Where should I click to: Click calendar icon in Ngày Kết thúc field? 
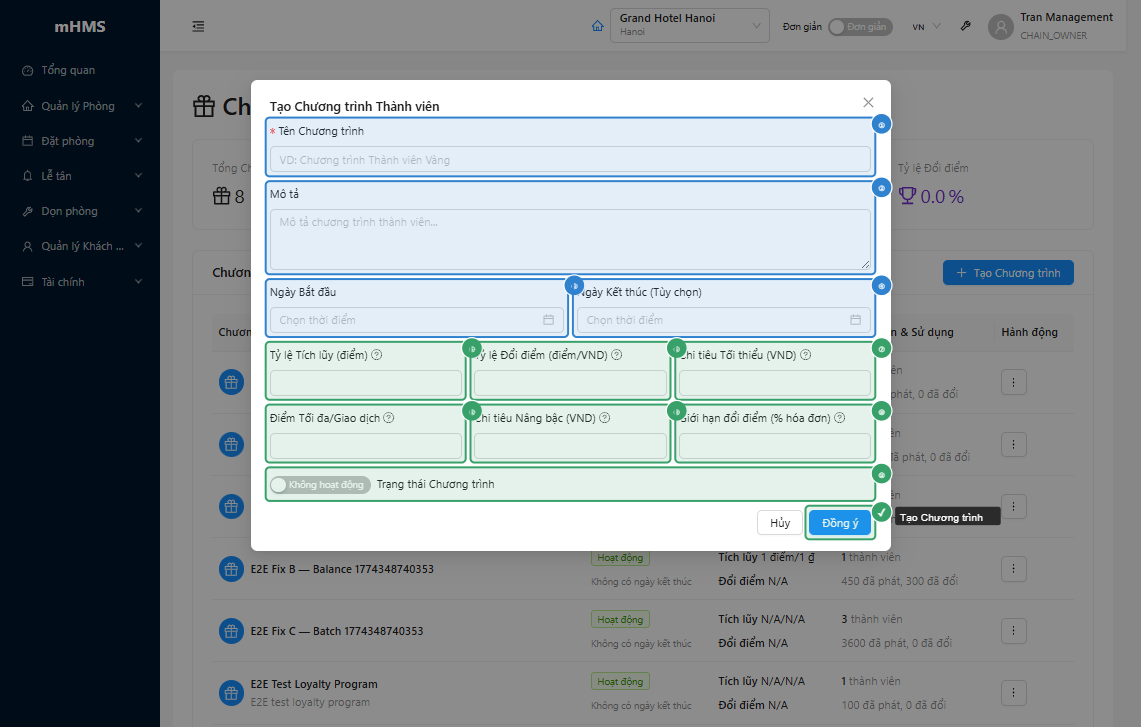point(855,320)
